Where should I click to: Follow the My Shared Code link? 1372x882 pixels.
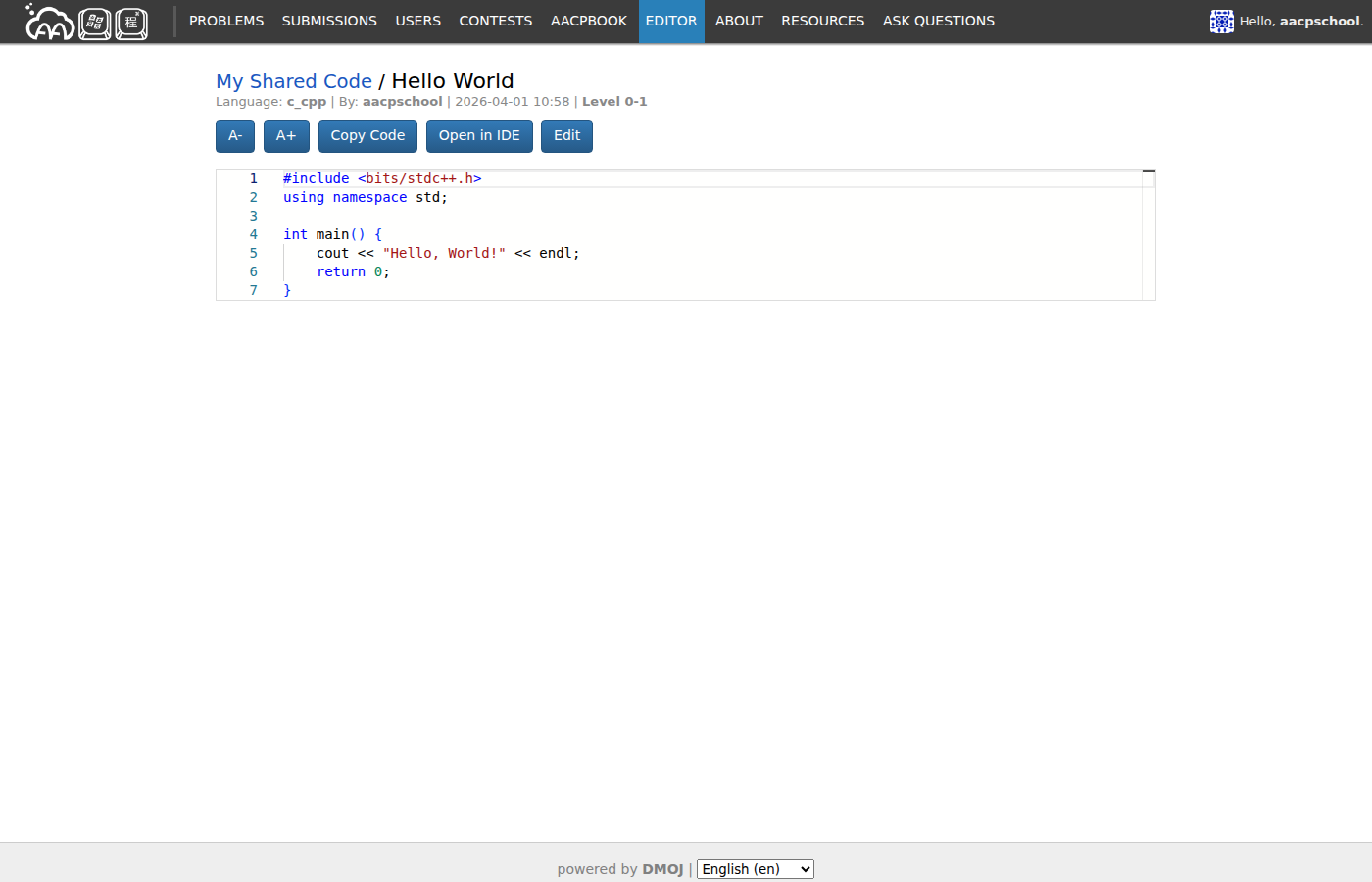coord(294,81)
